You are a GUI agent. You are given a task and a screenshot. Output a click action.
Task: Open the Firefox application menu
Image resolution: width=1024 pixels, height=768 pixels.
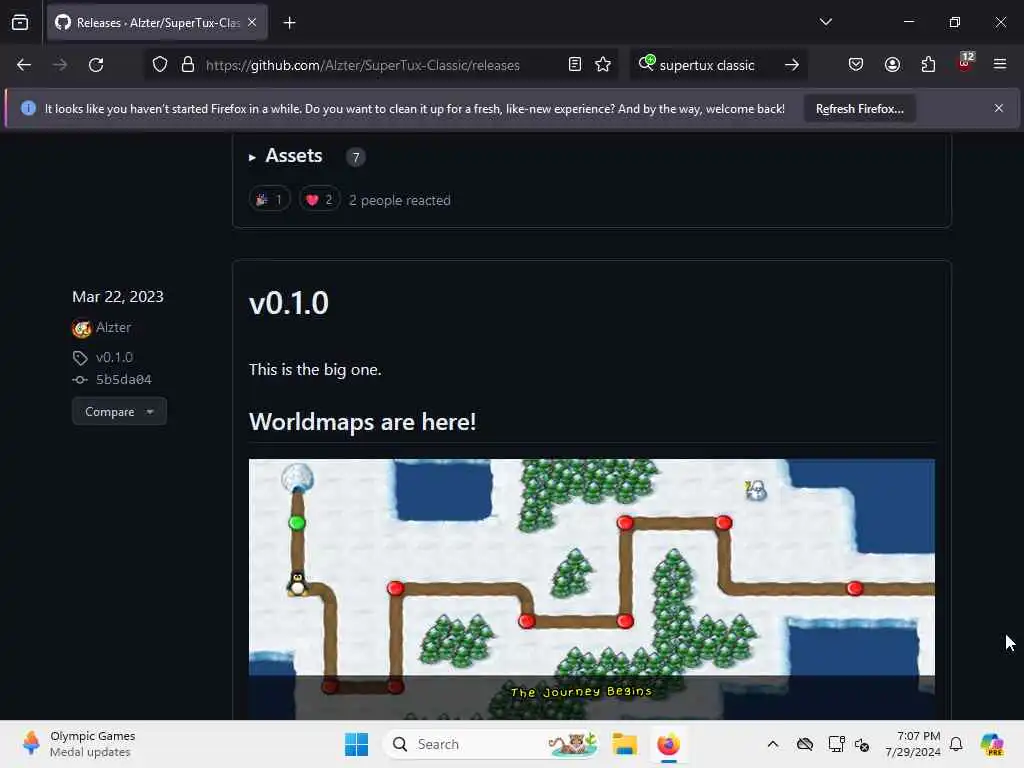[999, 65]
